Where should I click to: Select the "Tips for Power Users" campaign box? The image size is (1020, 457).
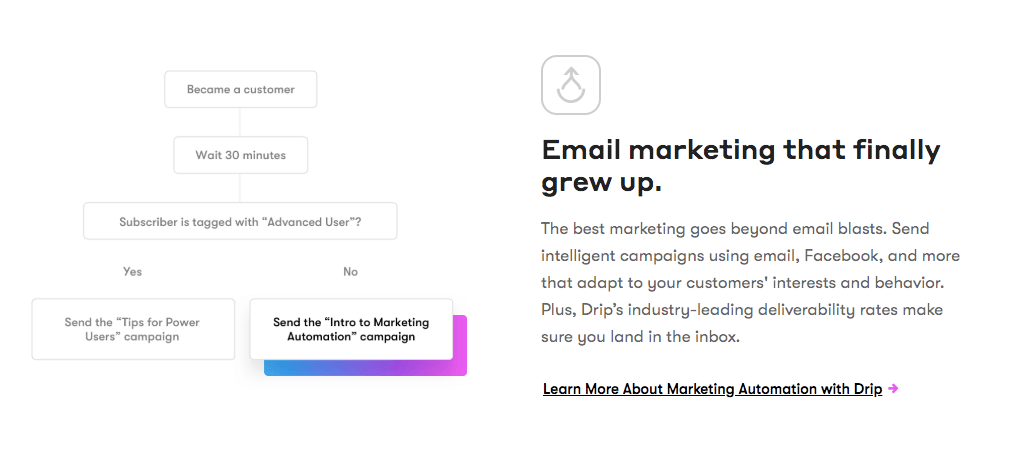click(x=133, y=329)
